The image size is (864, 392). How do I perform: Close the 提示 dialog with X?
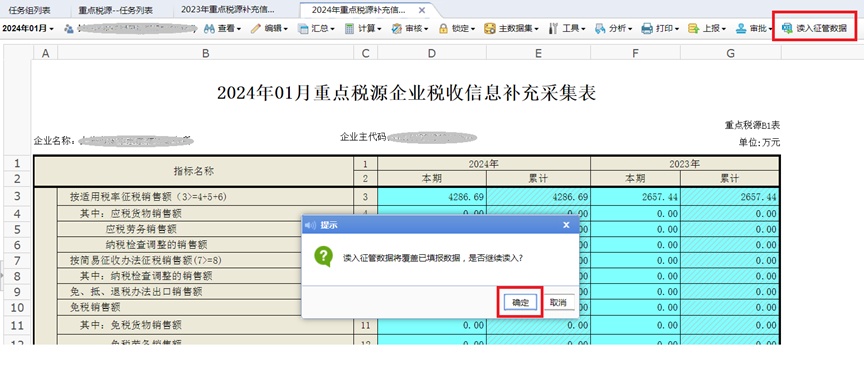566,225
